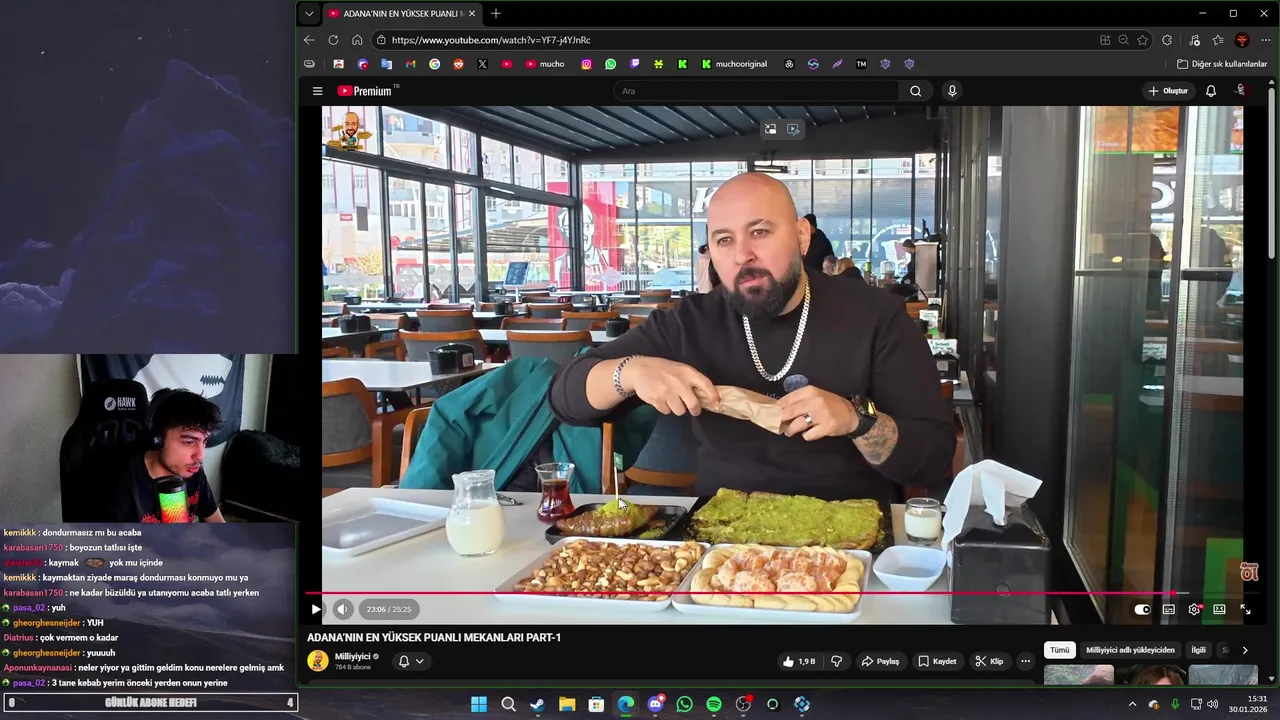Open Twitch bookmark

click(634, 64)
